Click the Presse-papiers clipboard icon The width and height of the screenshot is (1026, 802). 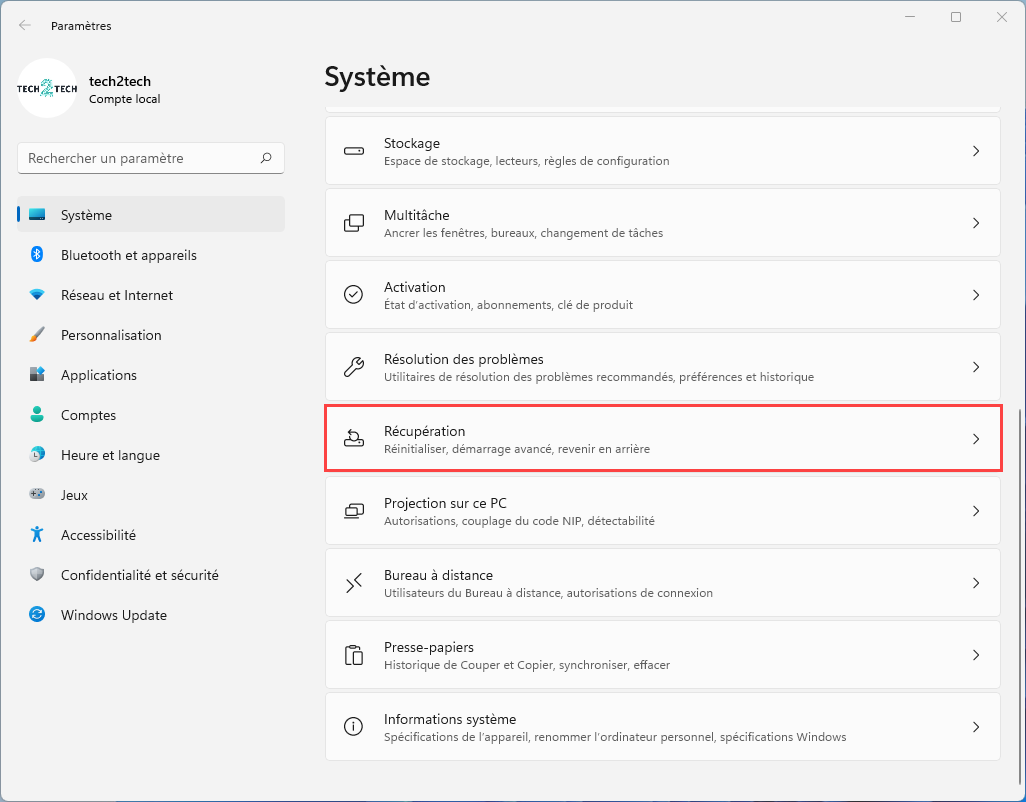click(354, 655)
